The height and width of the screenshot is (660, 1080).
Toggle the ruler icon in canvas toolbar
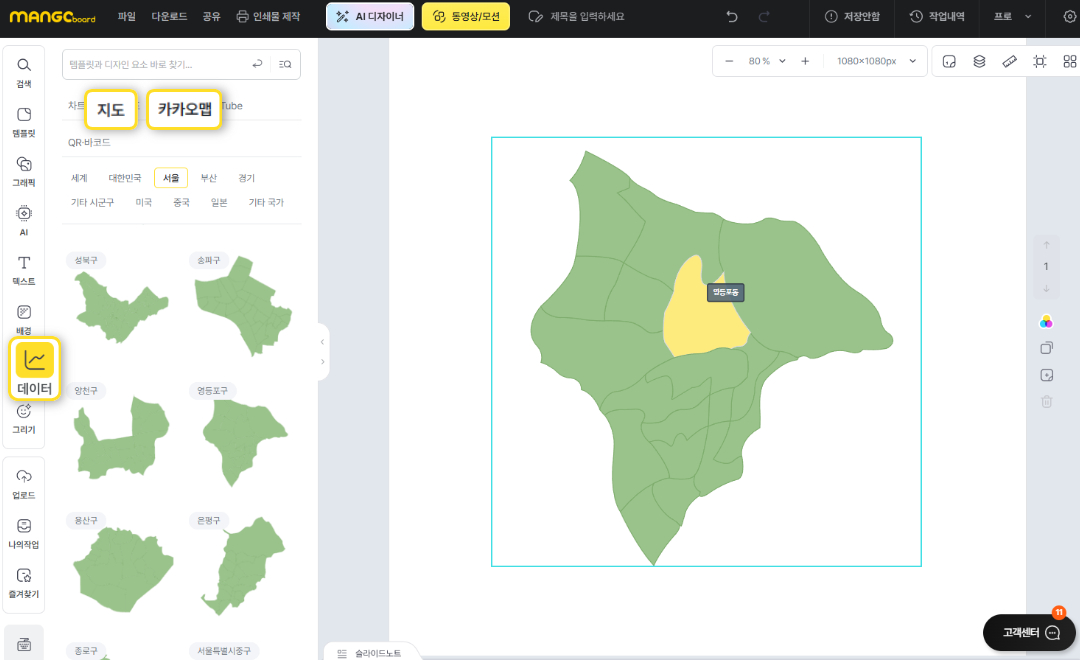coord(1009,61)
